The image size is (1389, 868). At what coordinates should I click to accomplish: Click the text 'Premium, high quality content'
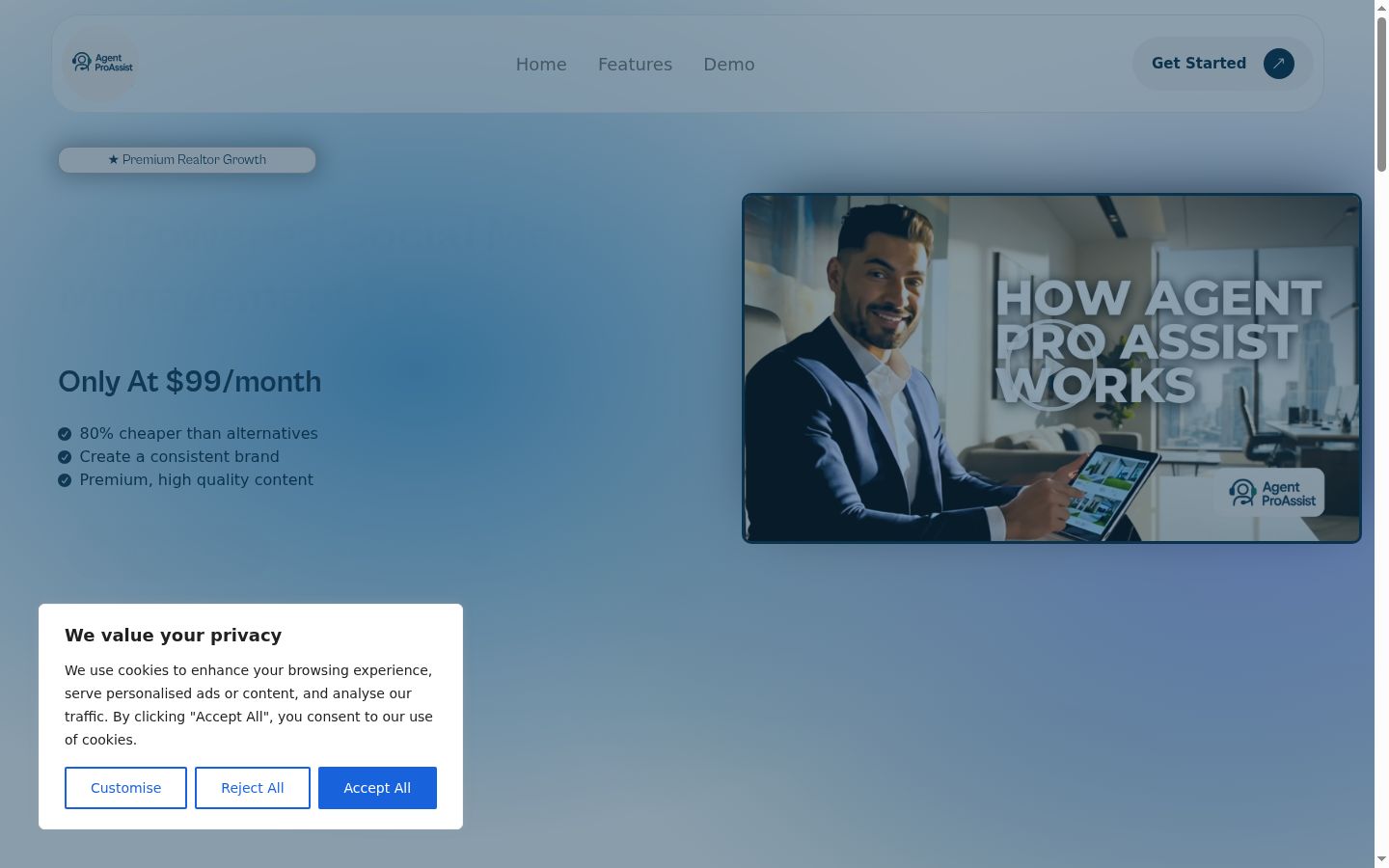point(197,480)
